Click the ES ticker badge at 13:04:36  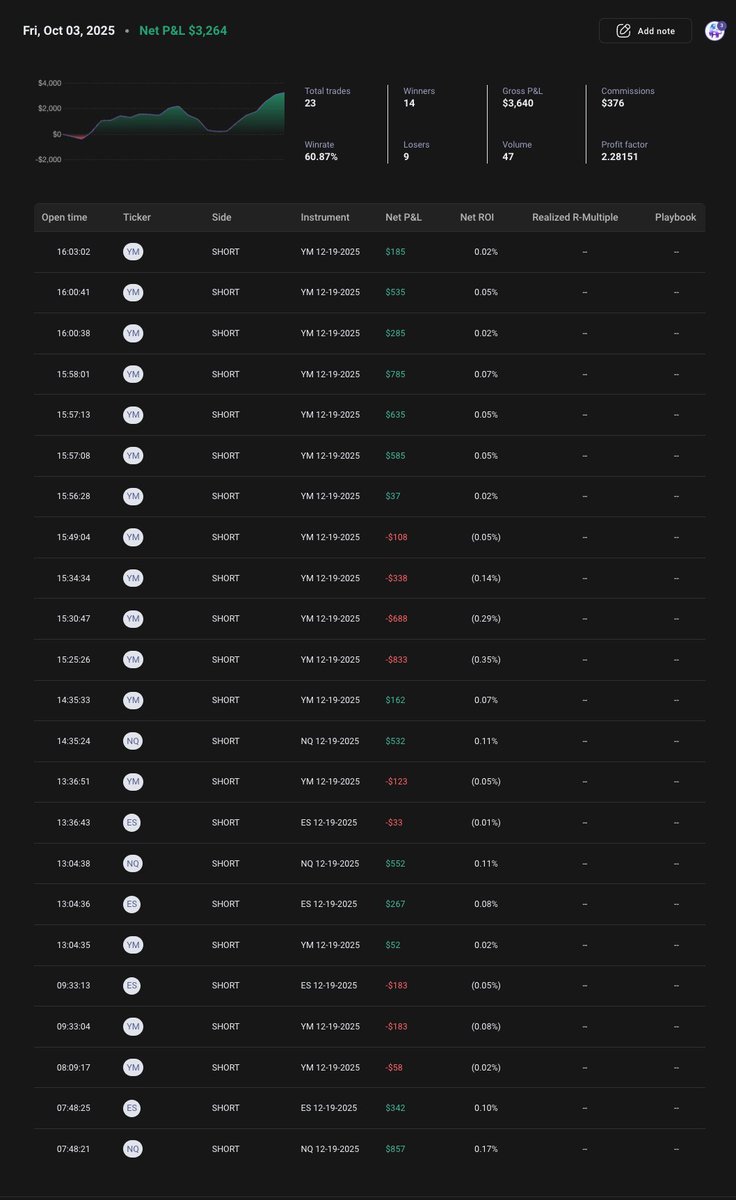pos(133,904)
